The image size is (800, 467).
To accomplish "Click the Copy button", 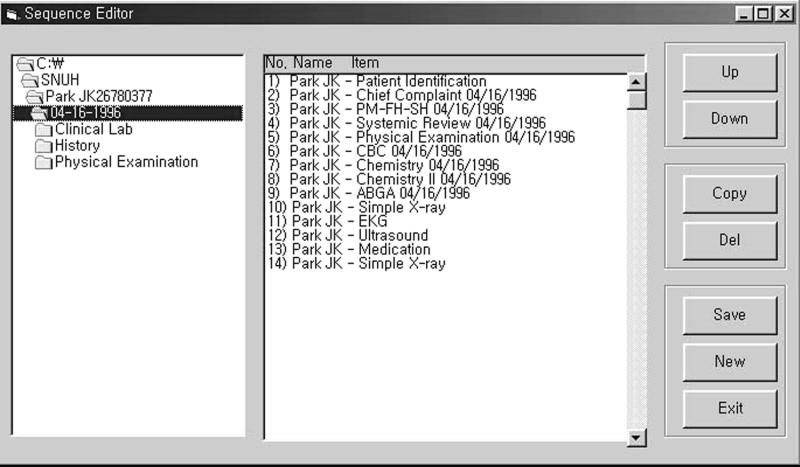I will click(730, 193).
